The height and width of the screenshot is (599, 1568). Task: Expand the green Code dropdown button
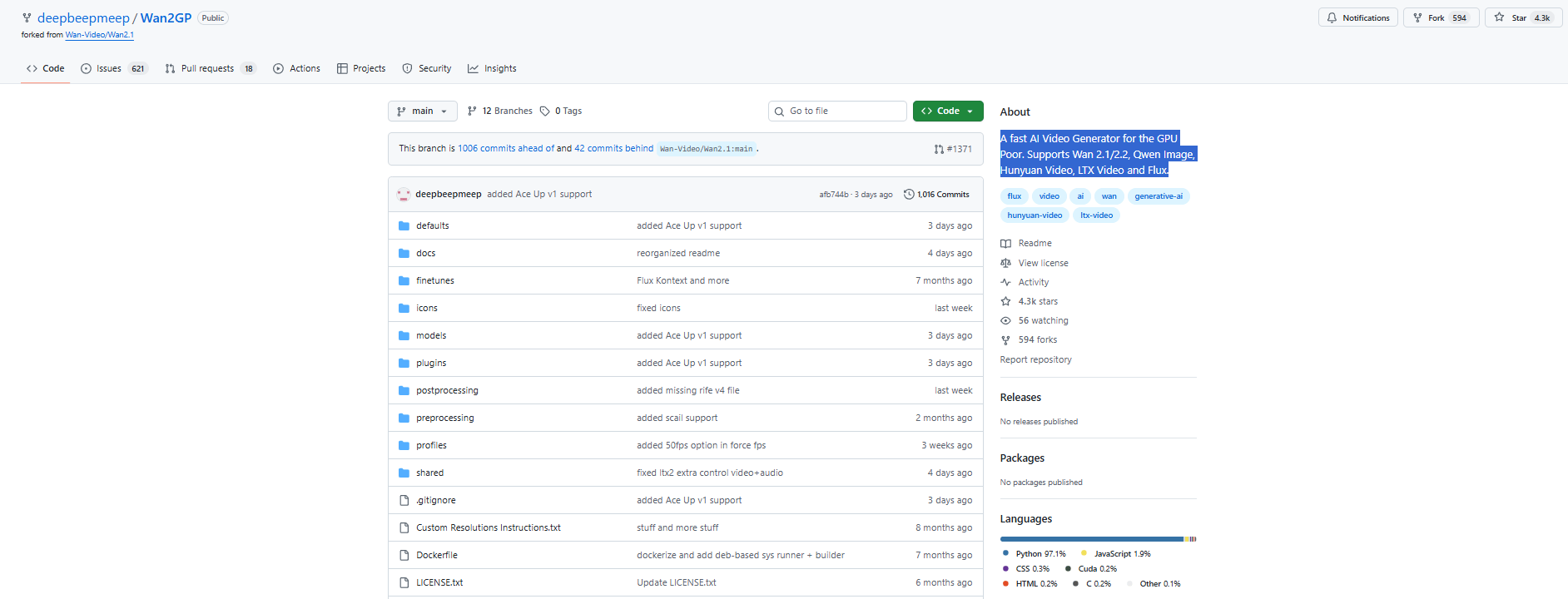tap(947, 111)
